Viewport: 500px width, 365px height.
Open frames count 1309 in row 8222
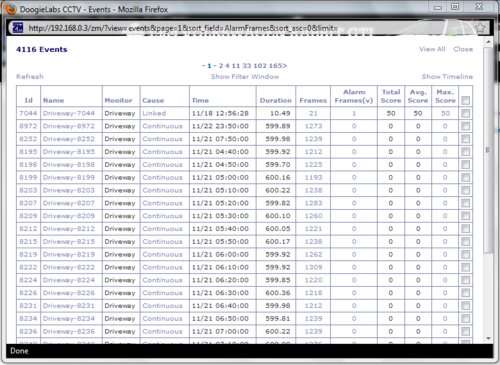click(x=313, y=267)
